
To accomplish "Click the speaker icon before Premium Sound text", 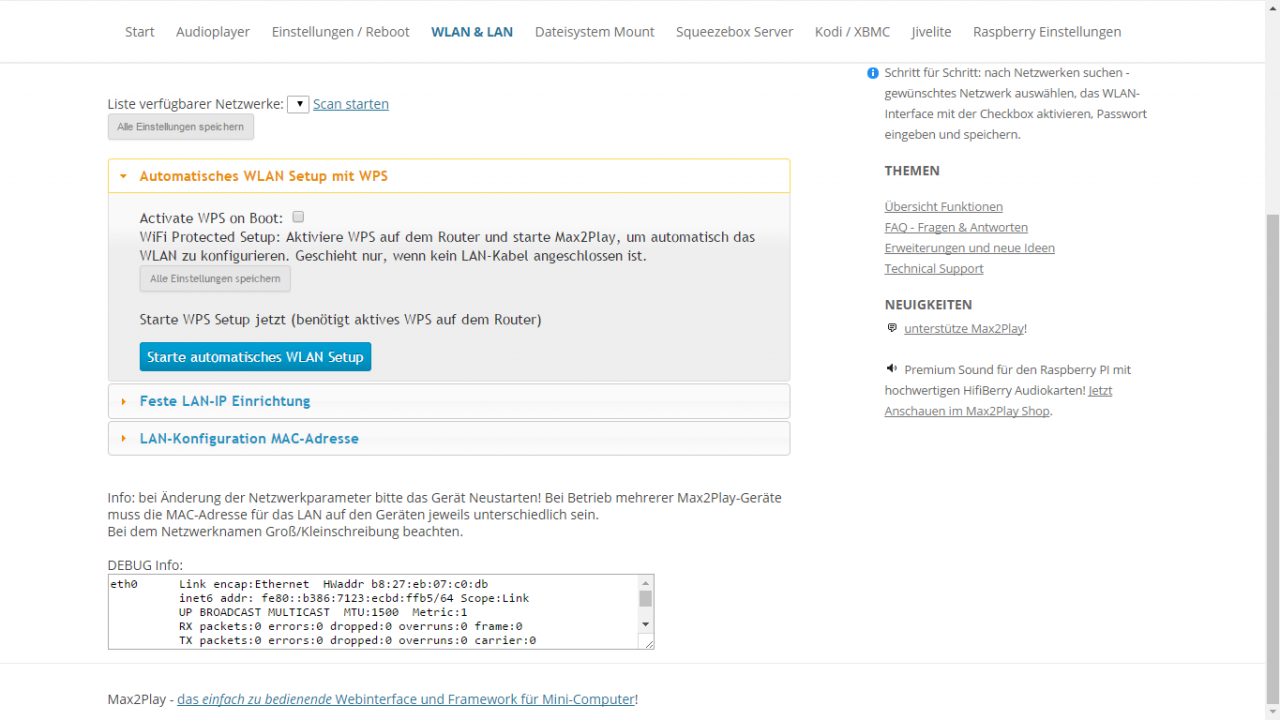I will point(891,369).
